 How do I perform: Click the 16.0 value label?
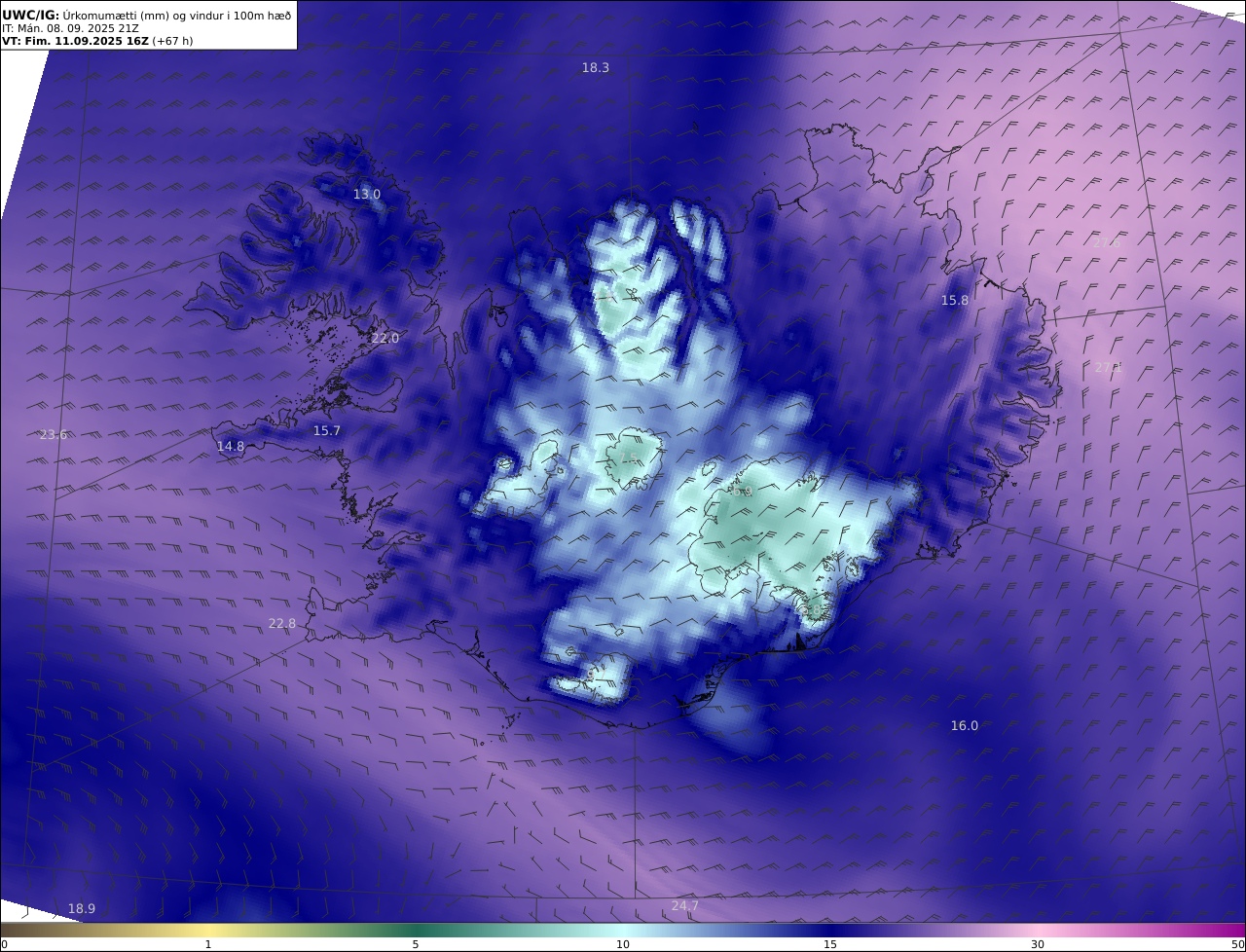(x=965, y=725)
